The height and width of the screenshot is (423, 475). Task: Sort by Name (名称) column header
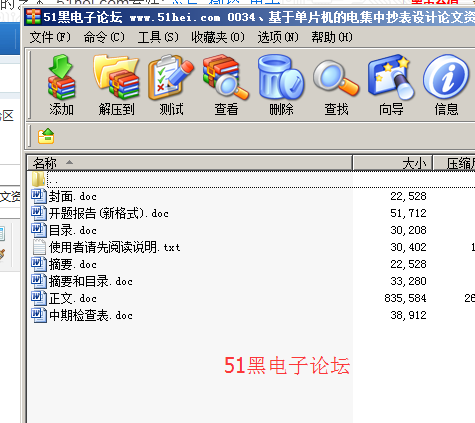pyautogui.click(x=189, y=163)
